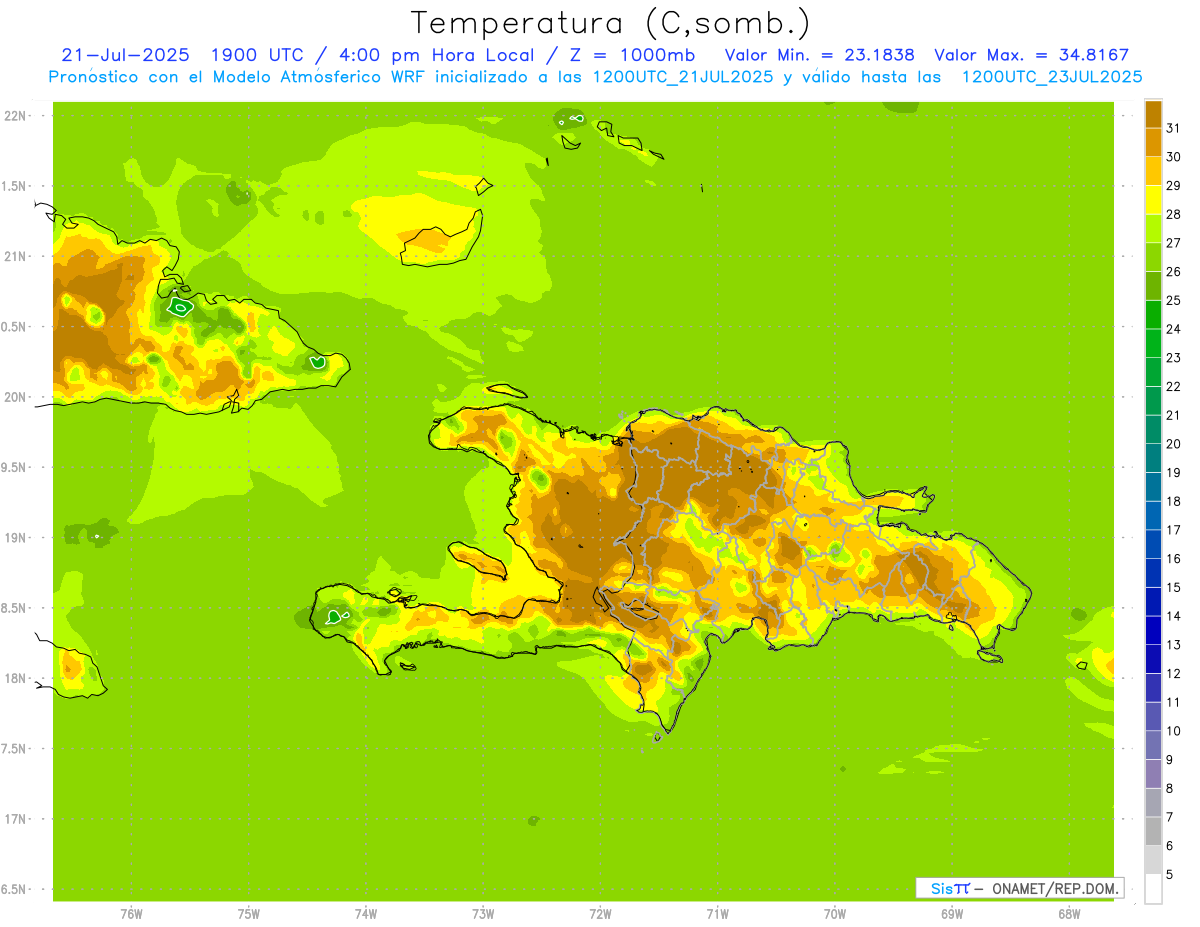Image resolution: width=1200 pixels, height=927 pixels.
Task: Click "1200UTC_21JUL2025" initialization text
Action: point(680,77)
